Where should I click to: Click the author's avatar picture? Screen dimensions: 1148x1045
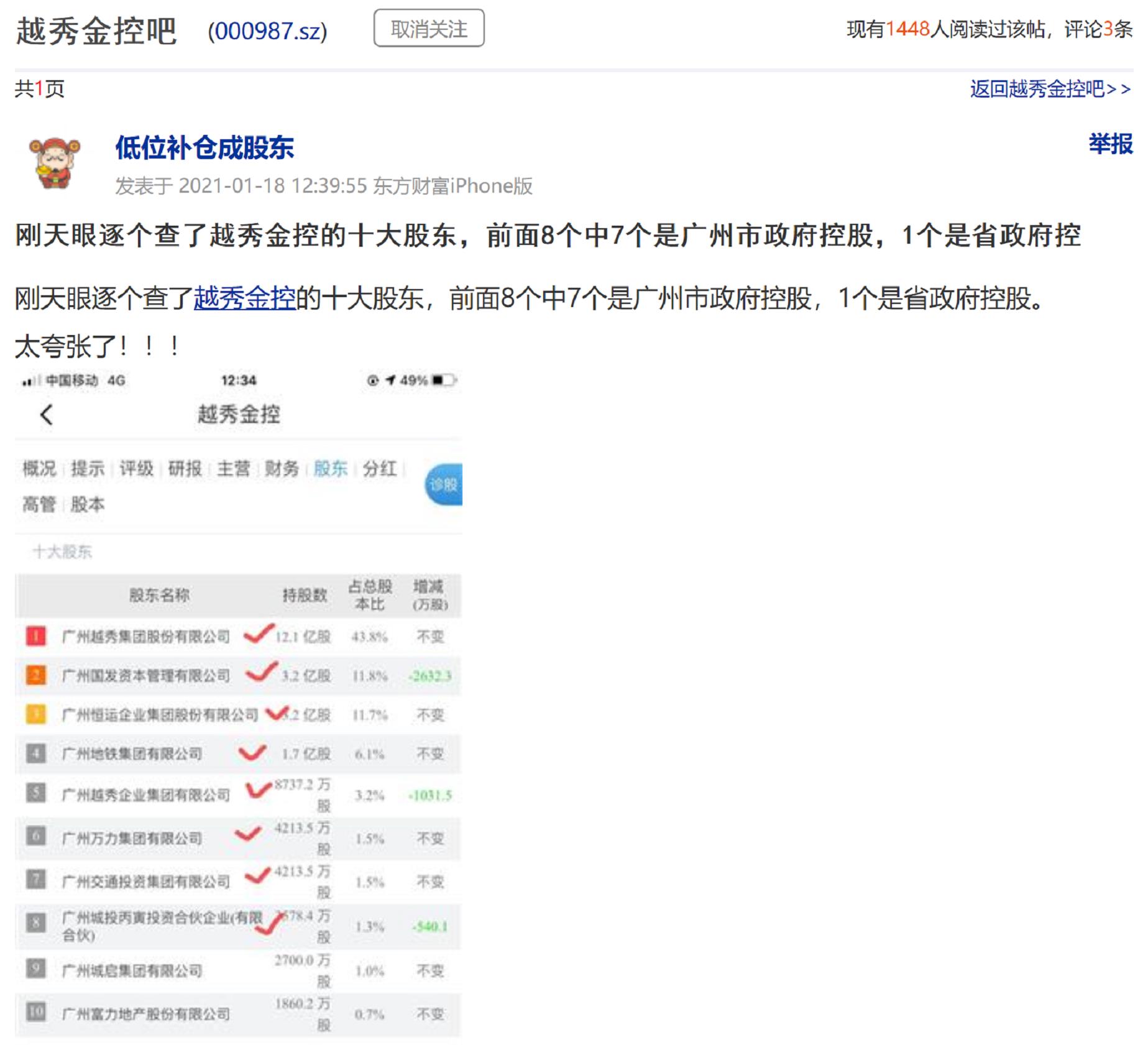55,163
